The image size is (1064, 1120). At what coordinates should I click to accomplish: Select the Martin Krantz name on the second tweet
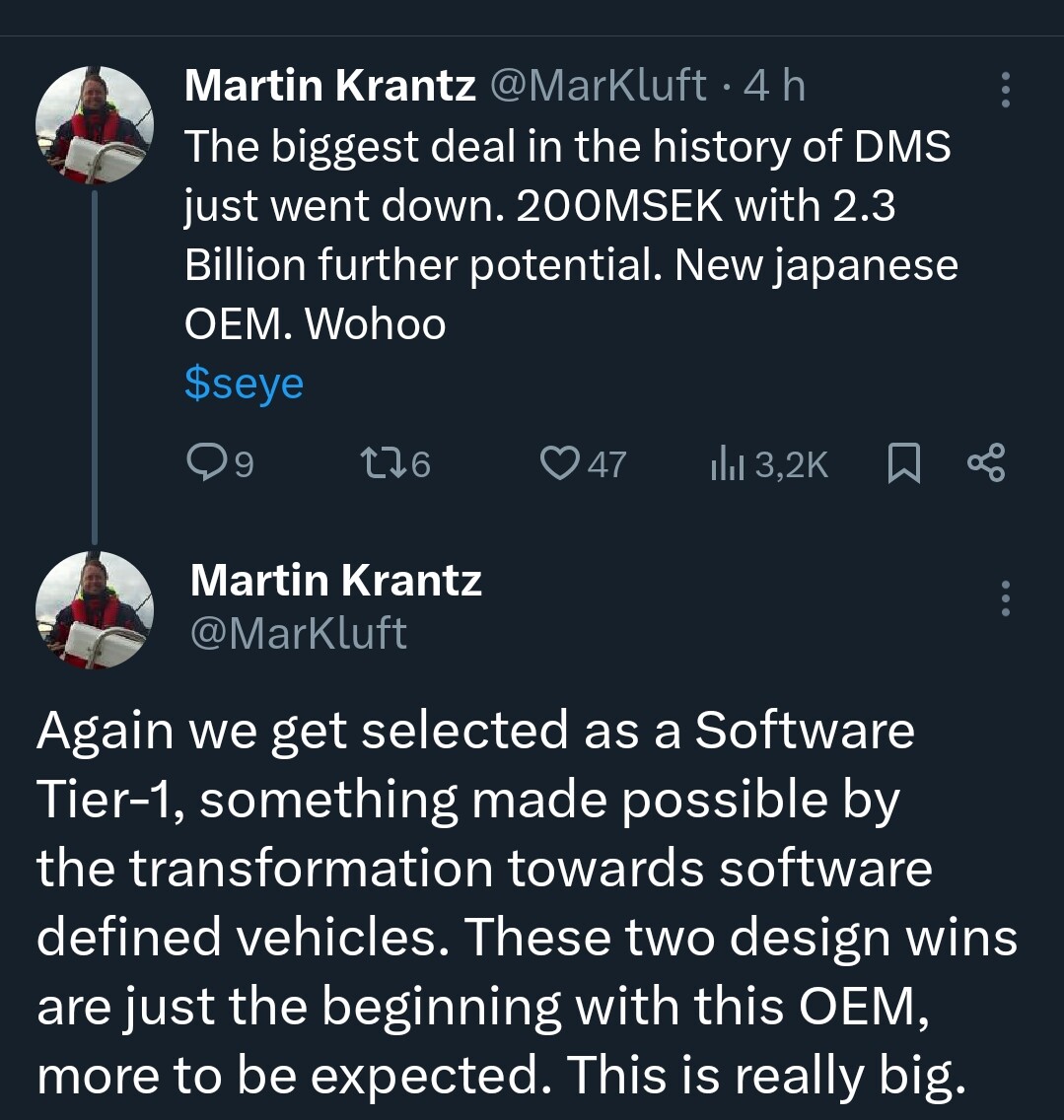(335, 580)
